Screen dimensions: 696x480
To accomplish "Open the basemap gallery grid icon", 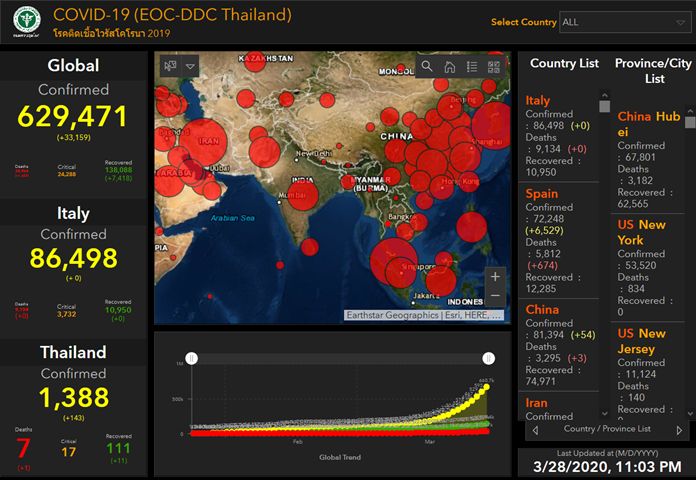I will click(493, 66).
